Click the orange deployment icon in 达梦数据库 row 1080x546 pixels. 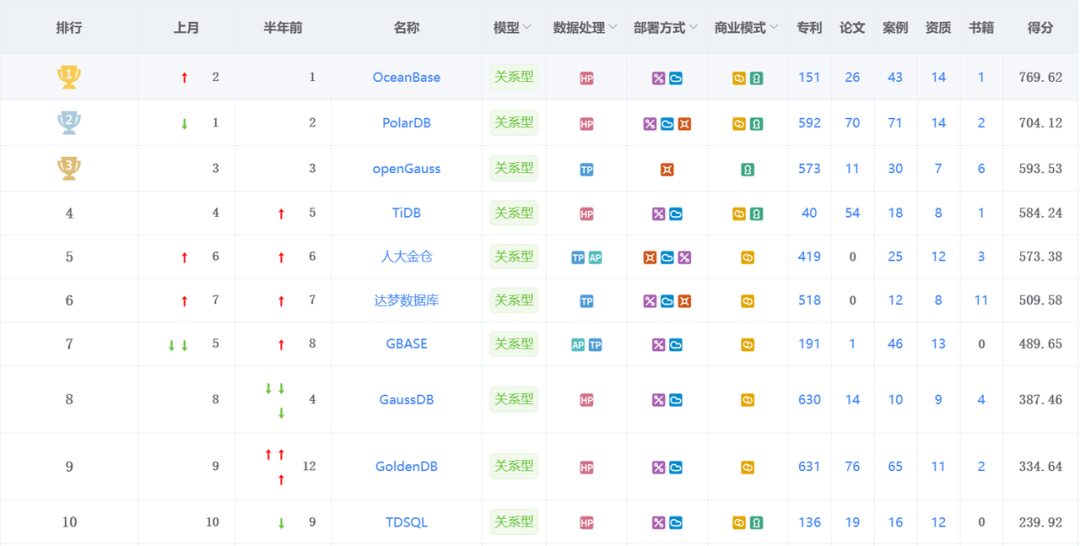coord(684,301)
